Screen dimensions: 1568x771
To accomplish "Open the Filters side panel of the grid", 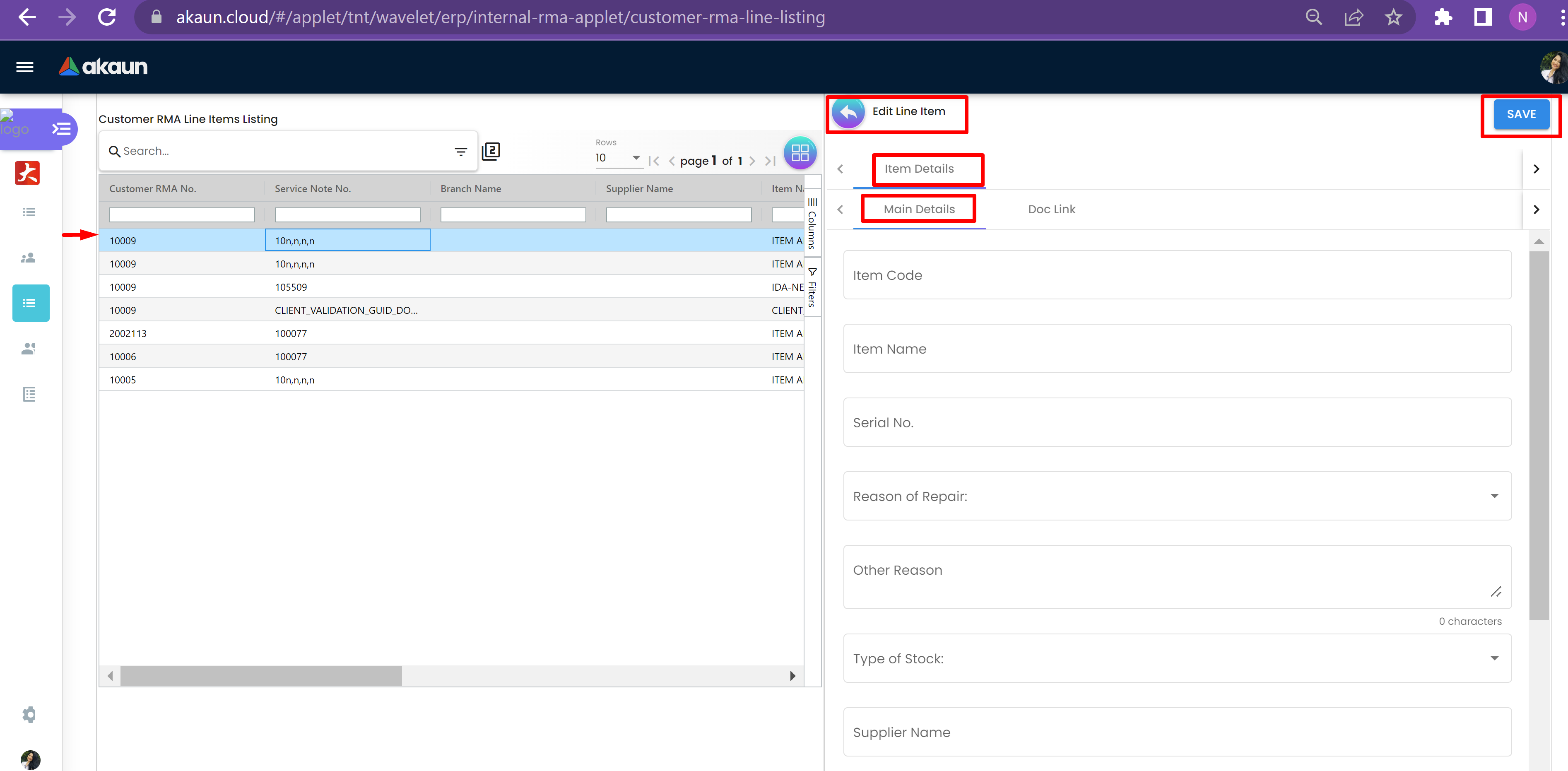I will pyautogui.click(x=812, y=287).
